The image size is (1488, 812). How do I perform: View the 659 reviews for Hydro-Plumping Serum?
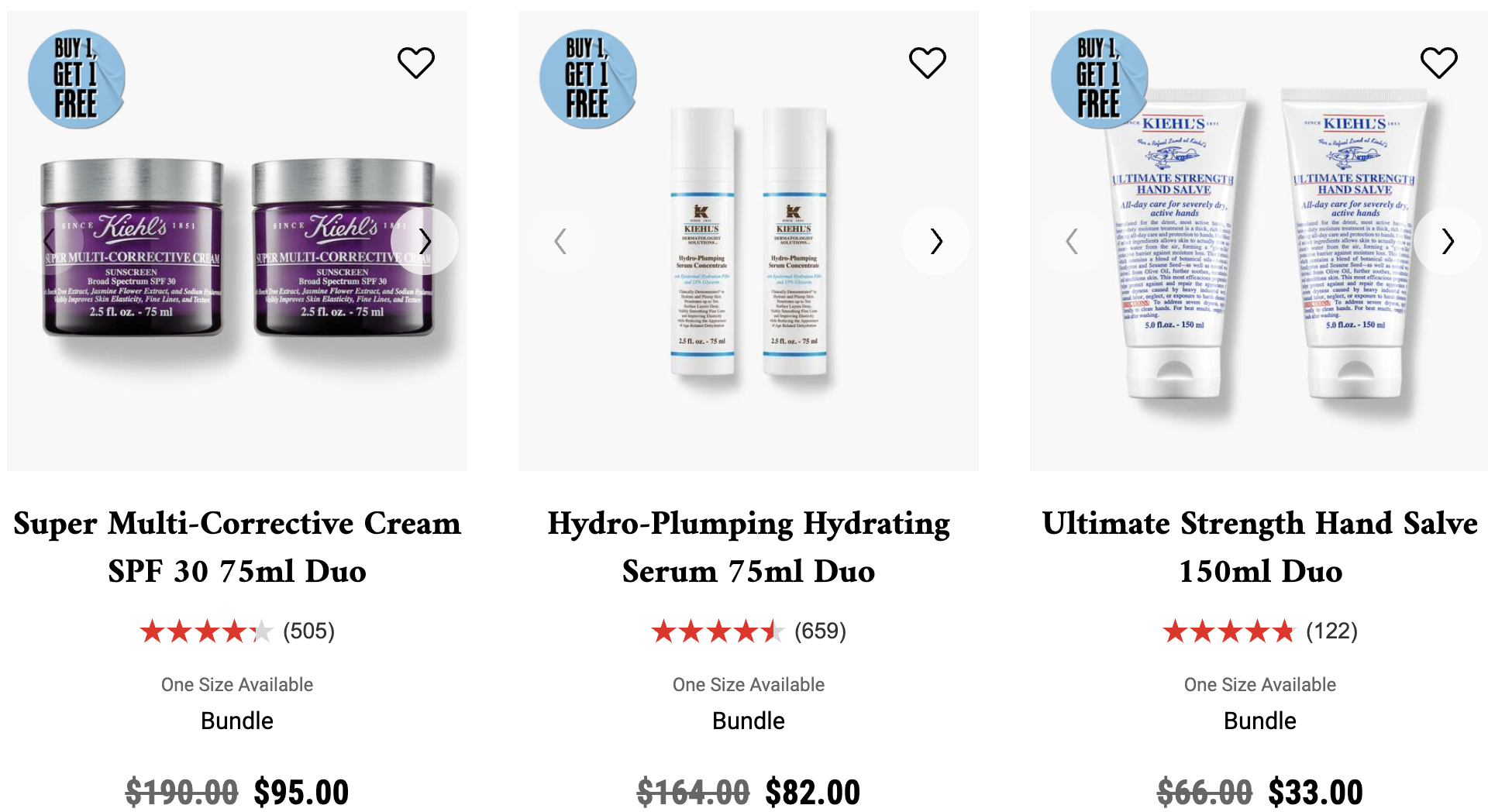click(x=749, y=631)
